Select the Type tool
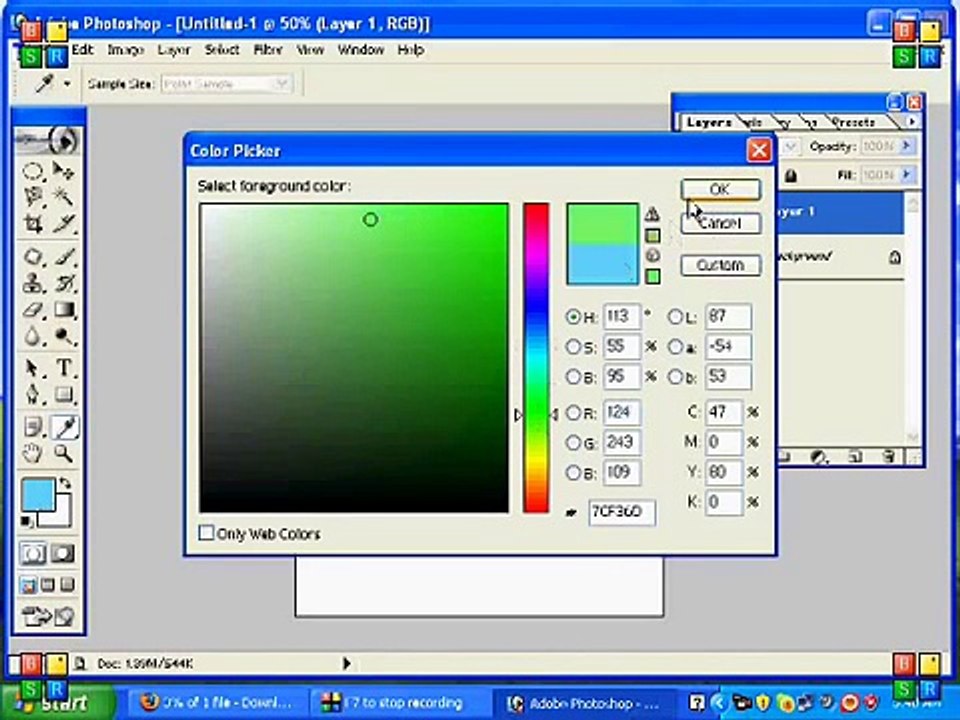The image size is (960, 720). click(x=64, y=367)
